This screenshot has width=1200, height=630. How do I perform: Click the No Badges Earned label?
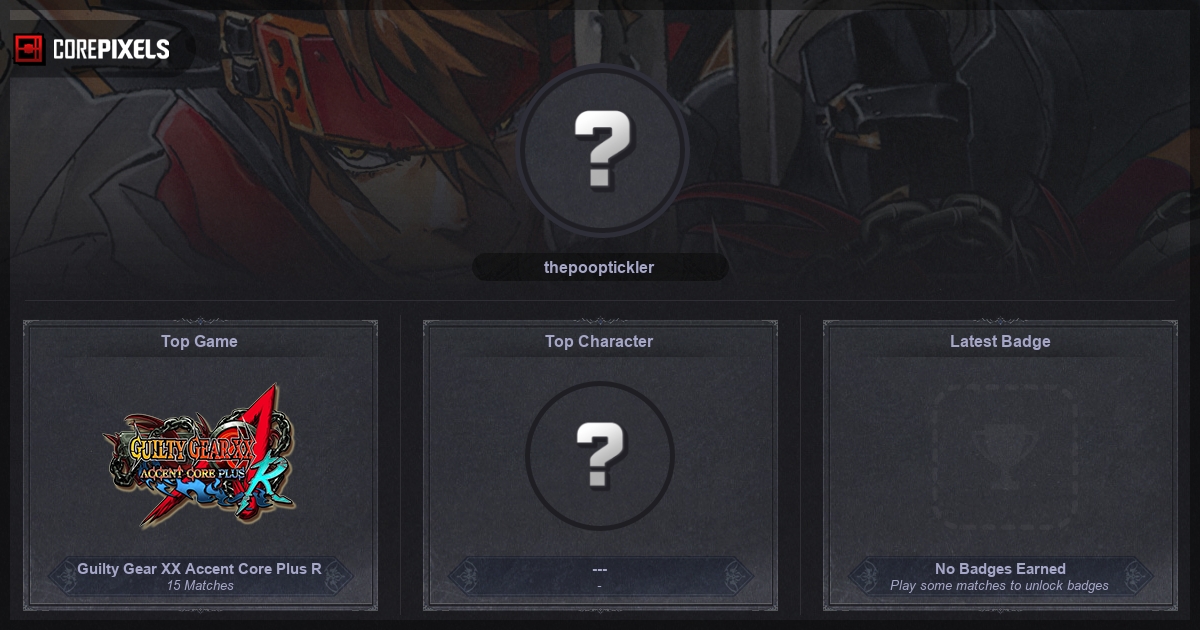pos(1000,568)
